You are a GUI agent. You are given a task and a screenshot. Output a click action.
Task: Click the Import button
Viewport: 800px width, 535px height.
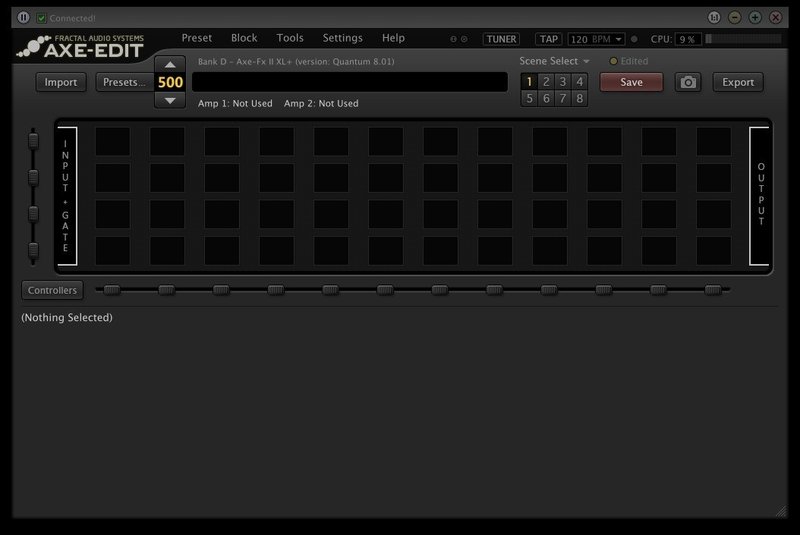(61, 82)
